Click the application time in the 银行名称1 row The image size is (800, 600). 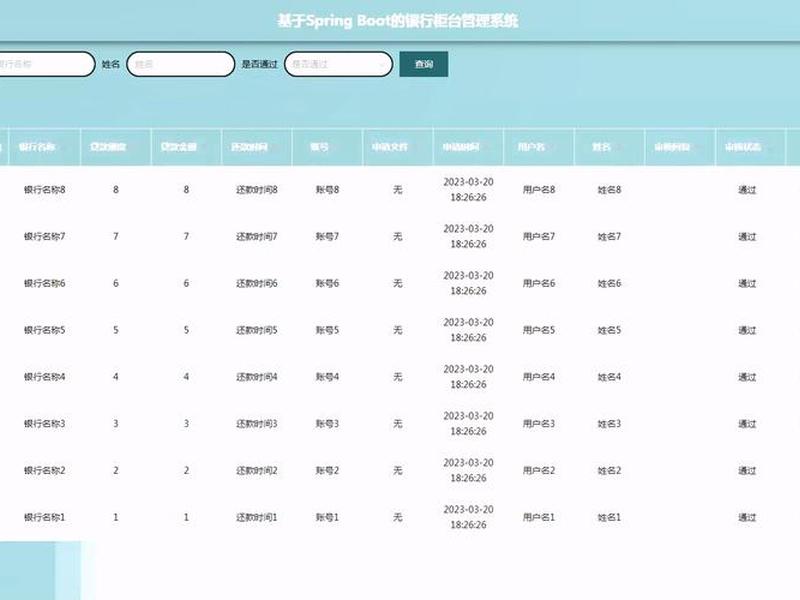[468, 517]
